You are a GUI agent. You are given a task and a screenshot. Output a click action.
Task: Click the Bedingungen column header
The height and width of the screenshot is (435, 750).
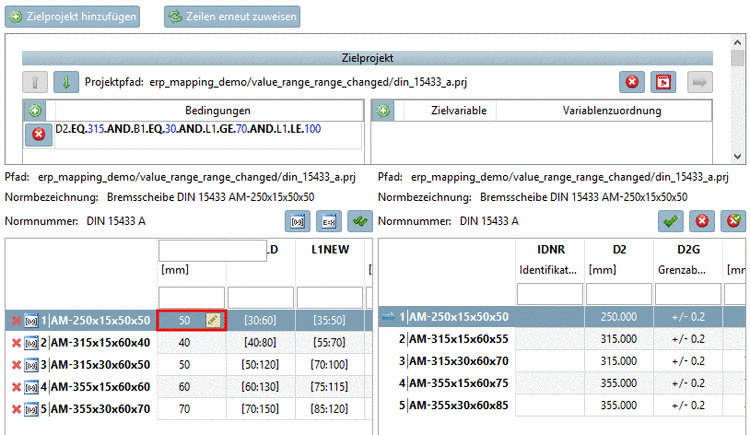218,111
